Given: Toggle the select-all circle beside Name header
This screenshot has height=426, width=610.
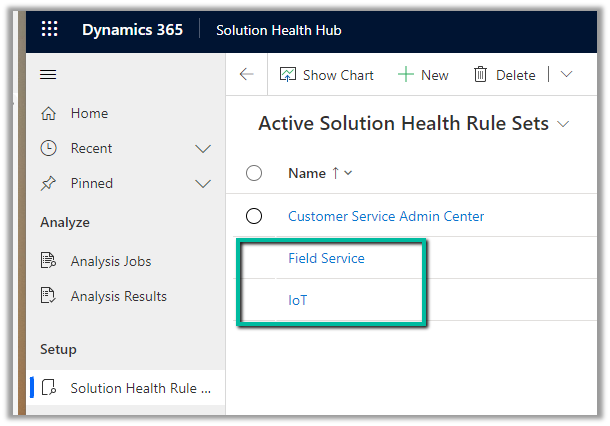Looking at the screenshot, I should click(x=254, y=173).
